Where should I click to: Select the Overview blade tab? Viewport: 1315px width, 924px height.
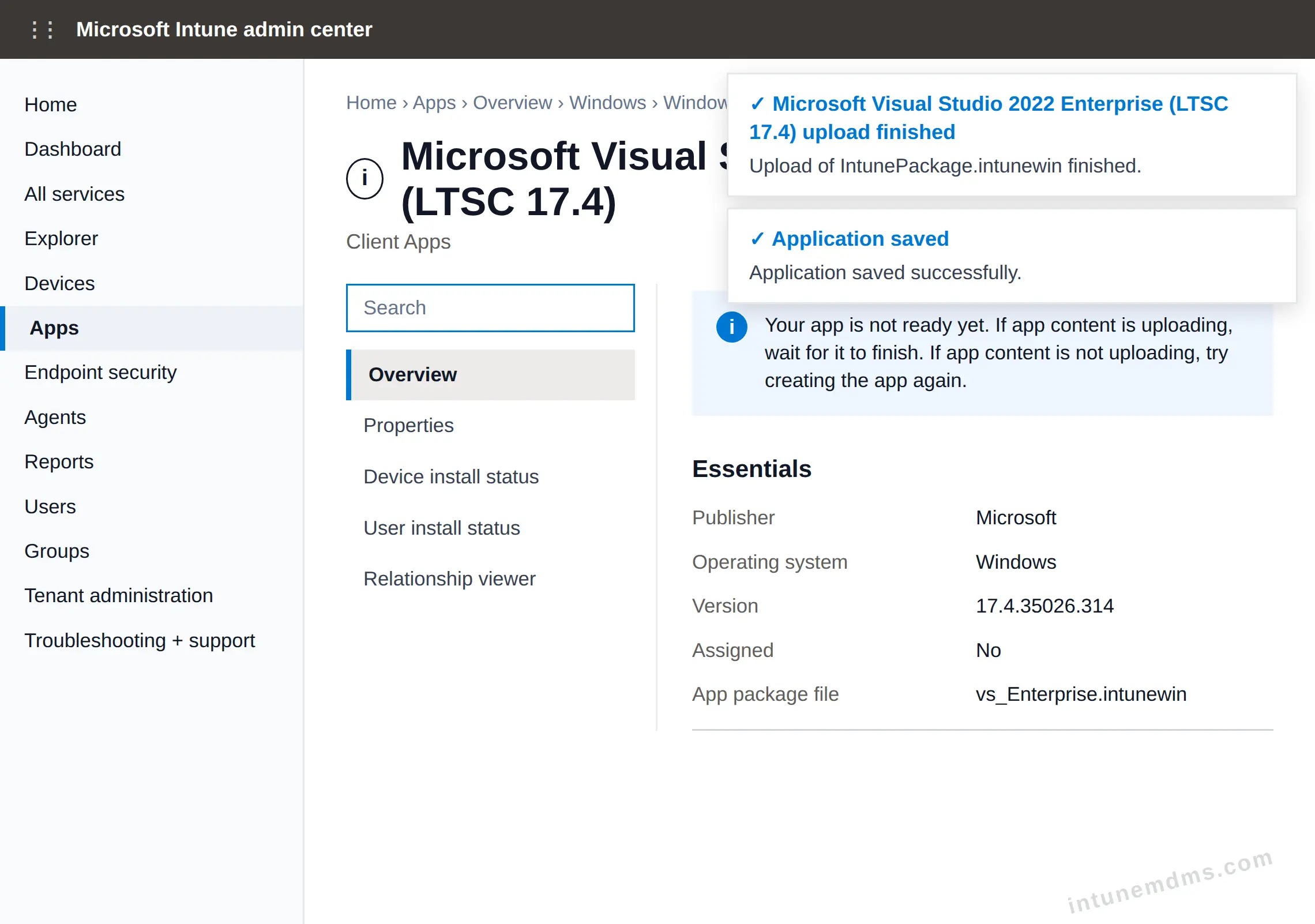(x=490, y=375)
